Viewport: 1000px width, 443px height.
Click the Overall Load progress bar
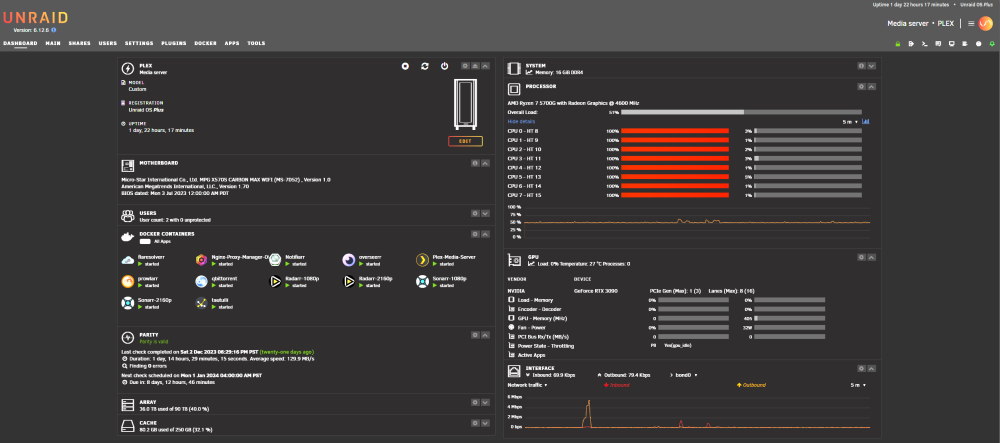tap(742, 112)
